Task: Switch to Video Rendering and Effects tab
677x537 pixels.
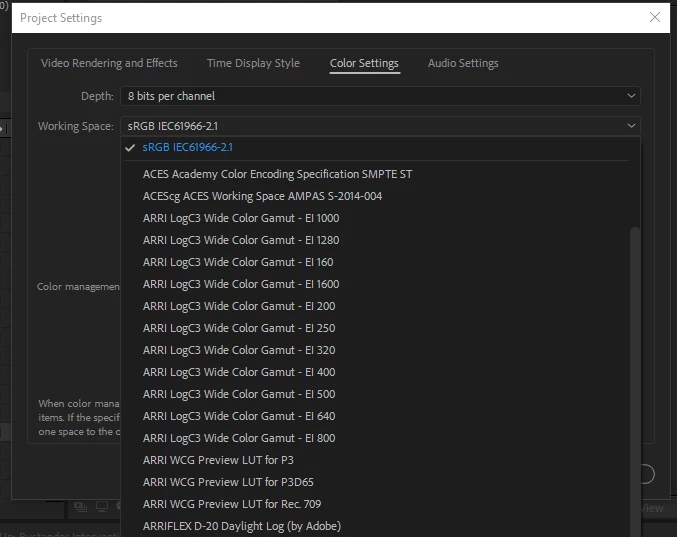Action: pyautogui.click(x=109, y=63)
